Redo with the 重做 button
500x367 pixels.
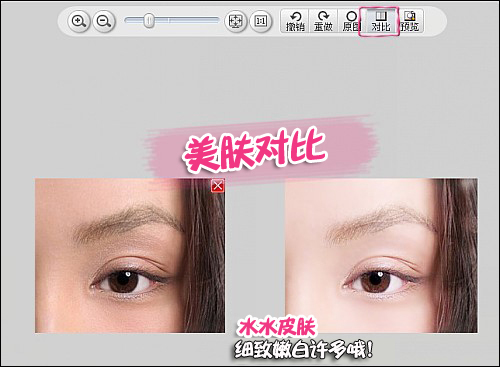tap(323, 21)
